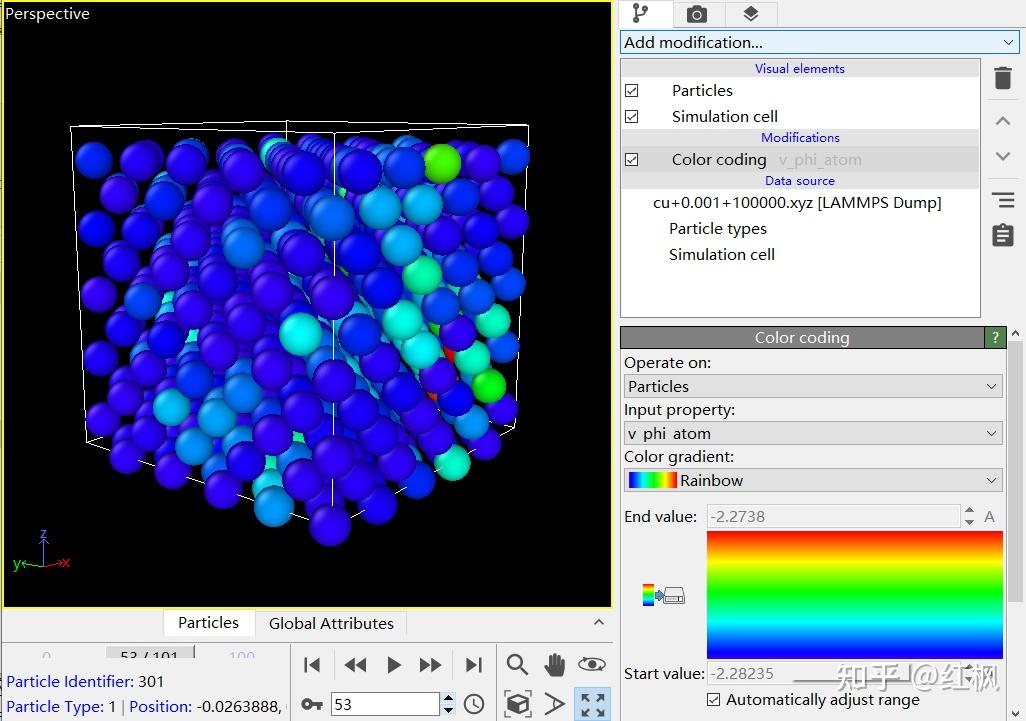
Task: Select the orbit camera eye tool
Action: point(592,665)
